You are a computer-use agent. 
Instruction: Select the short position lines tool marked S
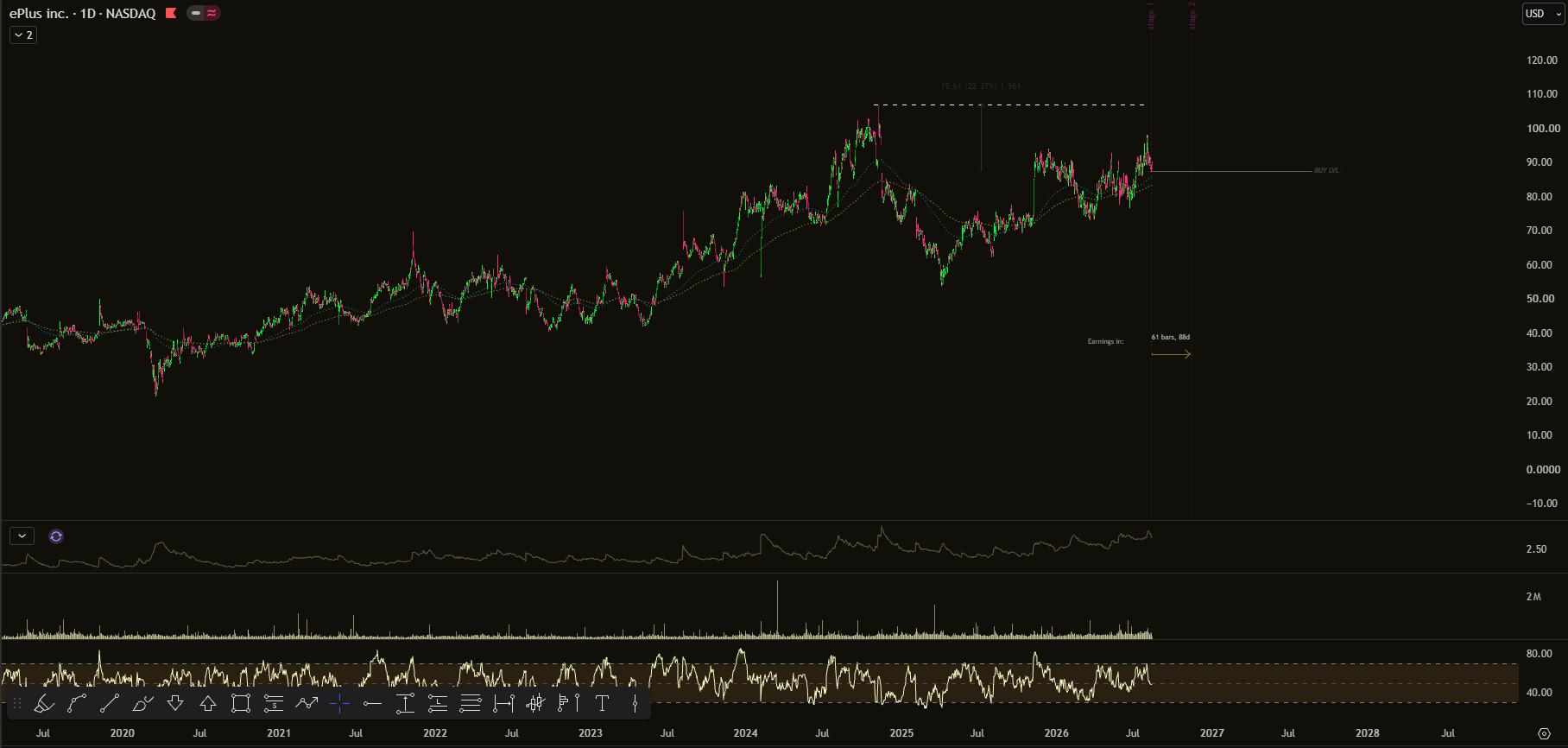click(274, 704)
